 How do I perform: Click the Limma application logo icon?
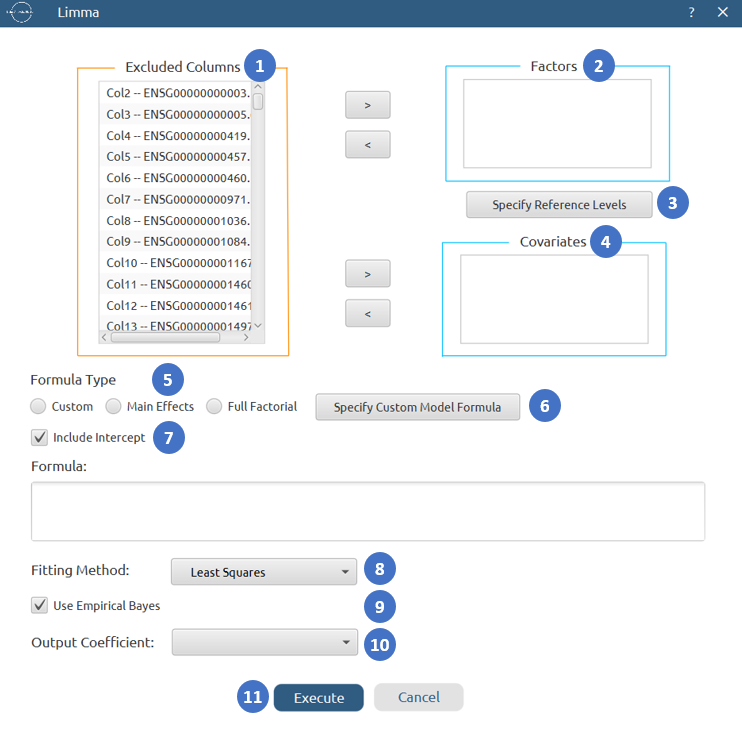click(20, 12)
